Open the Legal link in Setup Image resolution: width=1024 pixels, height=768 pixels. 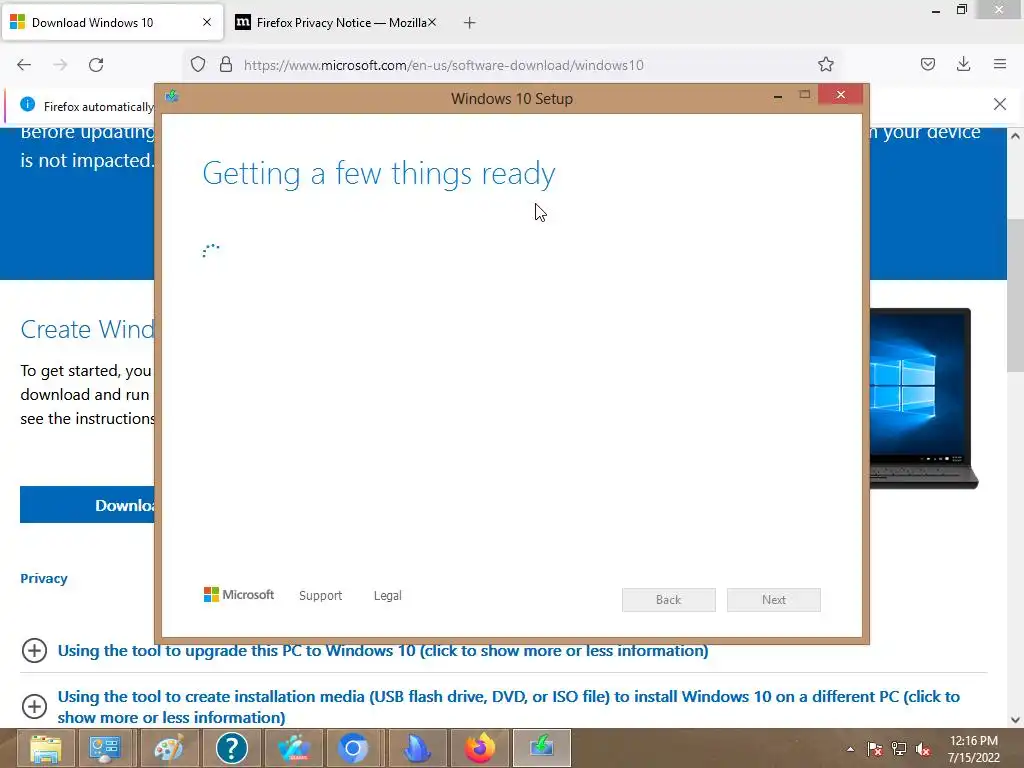click(x=387, y=596)
